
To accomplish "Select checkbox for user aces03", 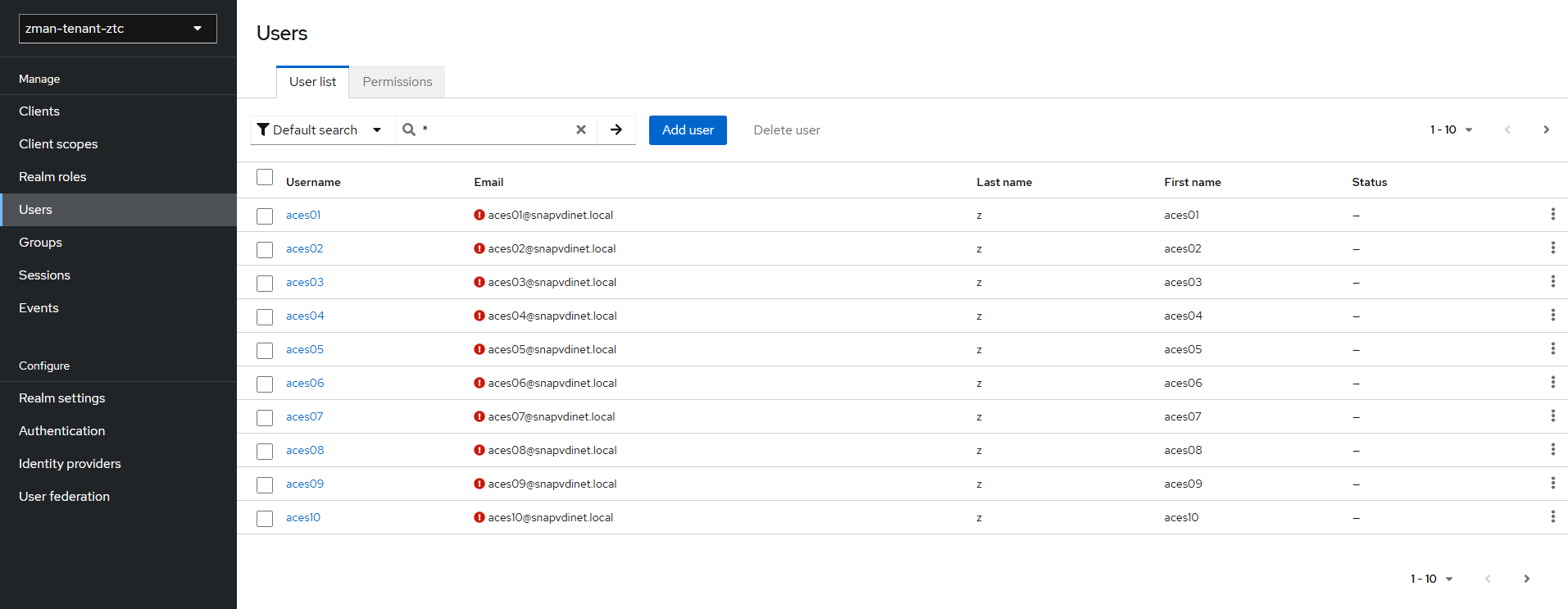I will coord(265,284).
